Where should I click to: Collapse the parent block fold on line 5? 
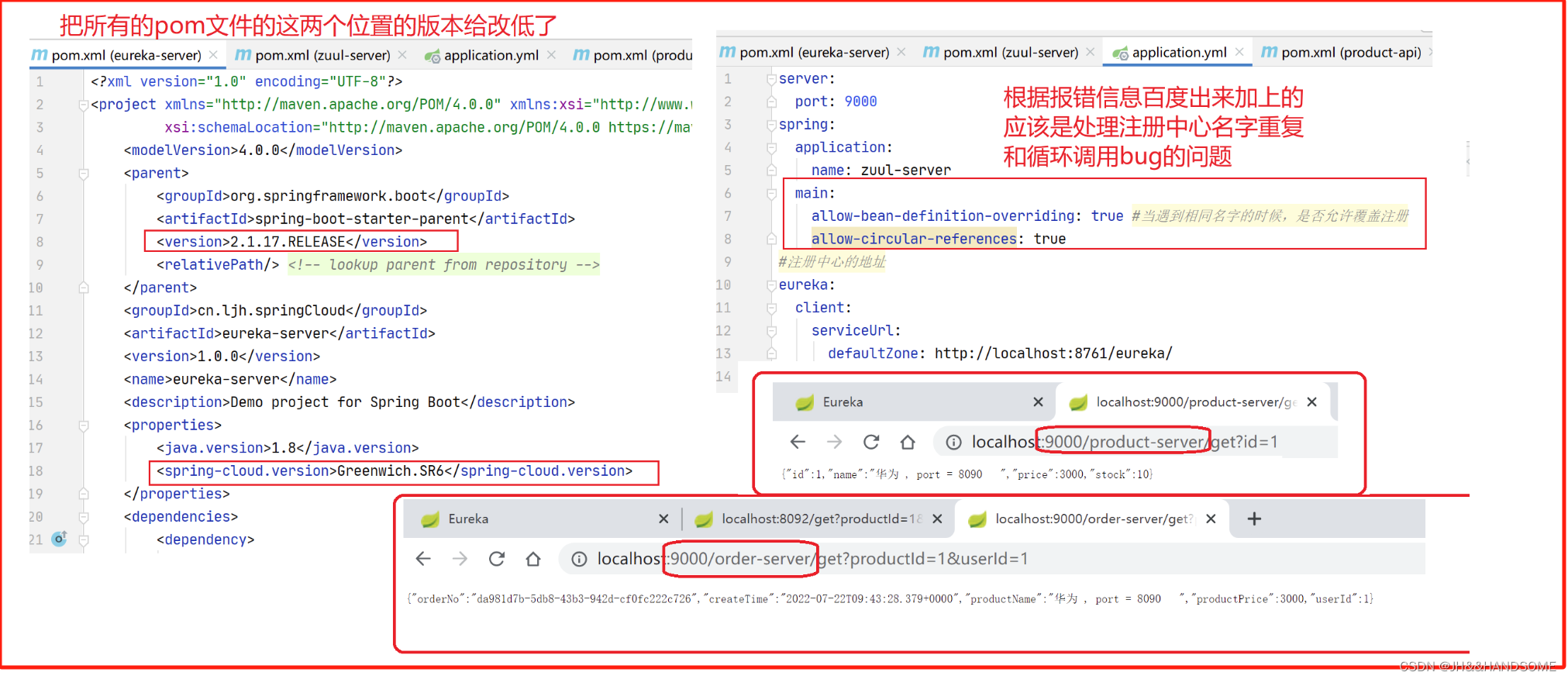click(84, 174)
